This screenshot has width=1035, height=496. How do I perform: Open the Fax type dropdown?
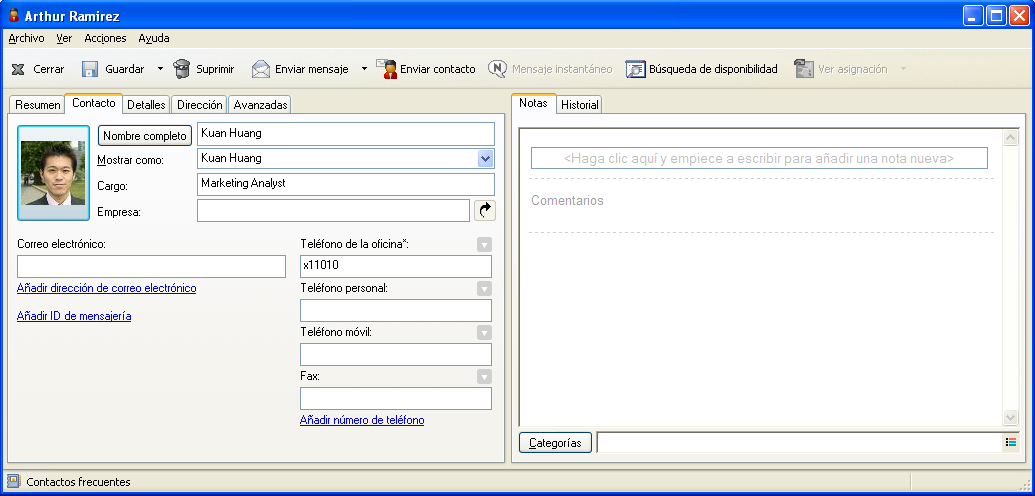[x=484, y=376]
